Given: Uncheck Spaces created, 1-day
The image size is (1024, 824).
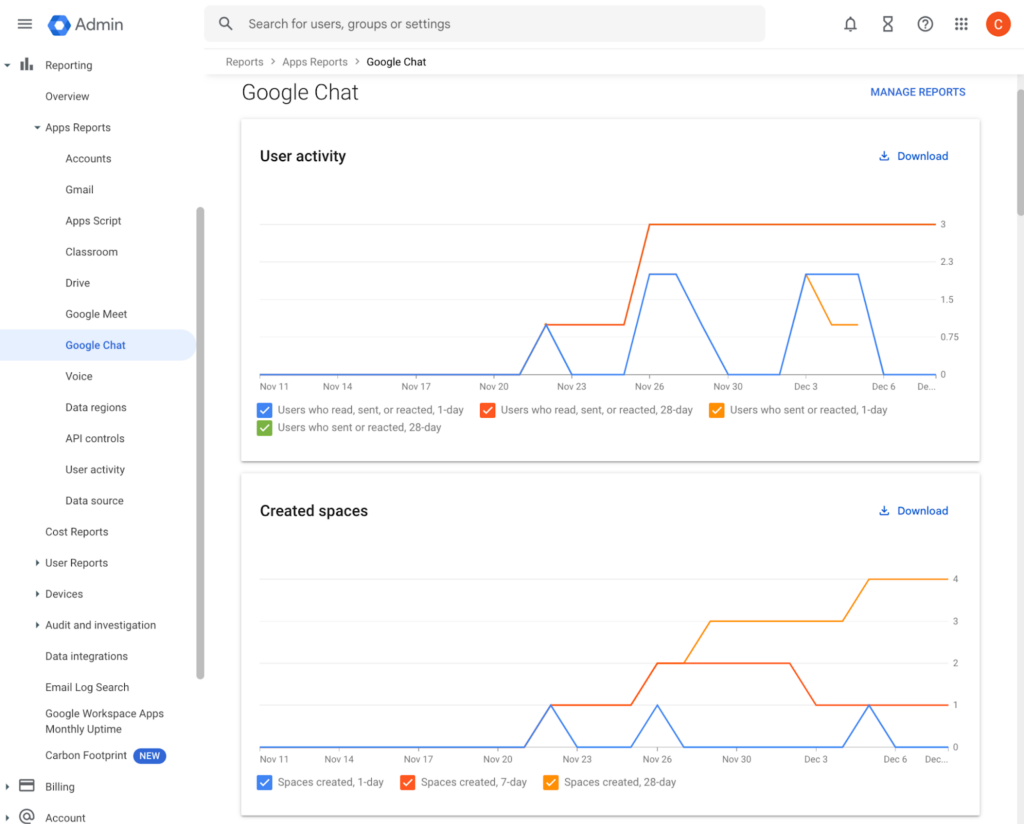Looking at the screenshot, I should click(264, 782).
